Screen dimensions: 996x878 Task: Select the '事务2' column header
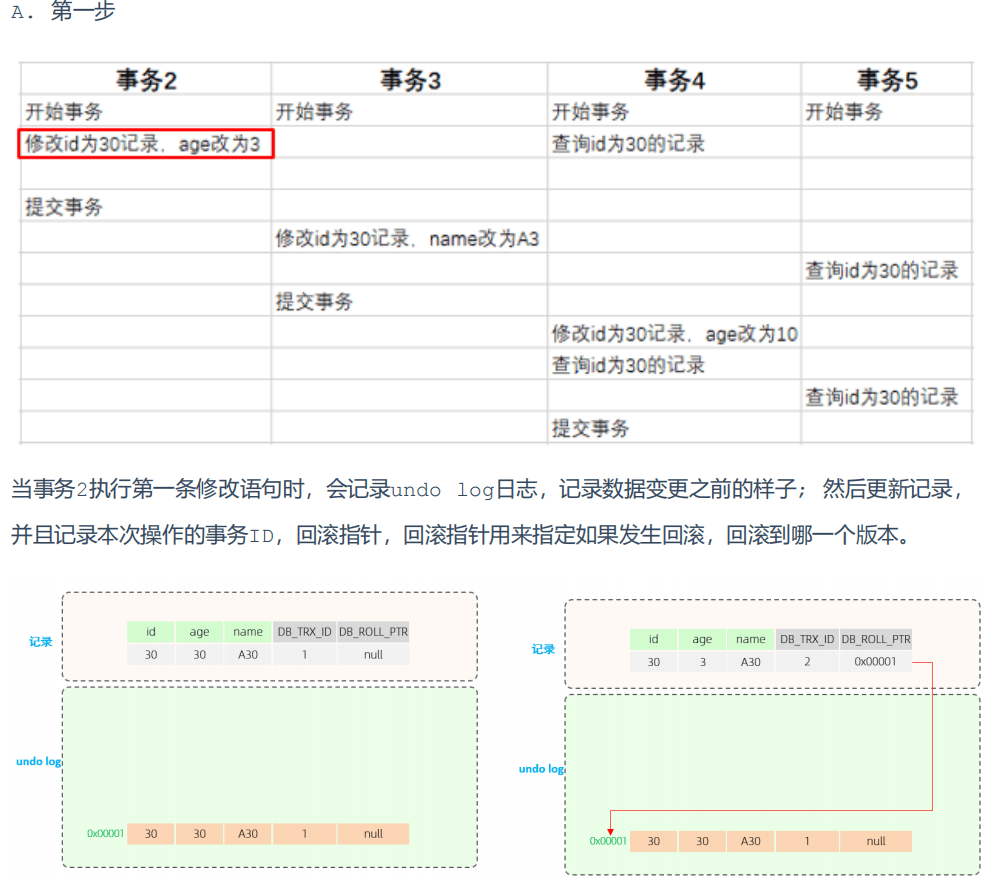[x=146, y=80]
